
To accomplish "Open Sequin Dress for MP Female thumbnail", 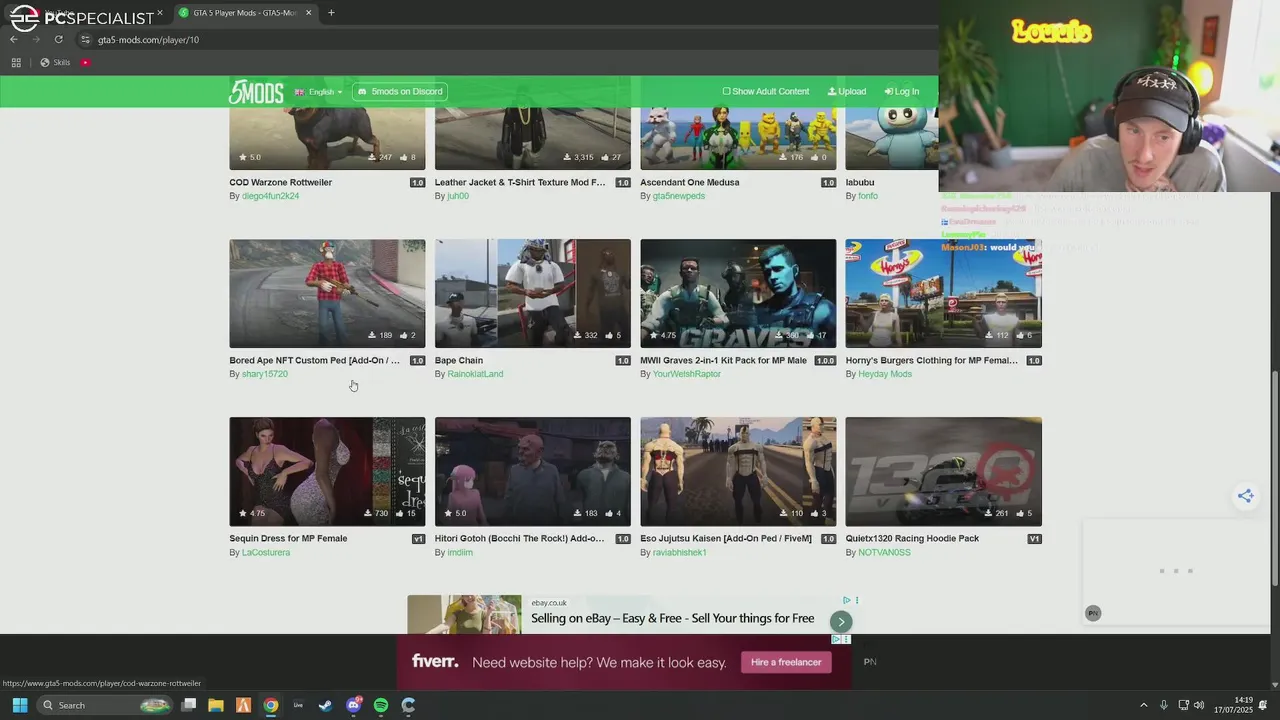I will click(327, 471).
